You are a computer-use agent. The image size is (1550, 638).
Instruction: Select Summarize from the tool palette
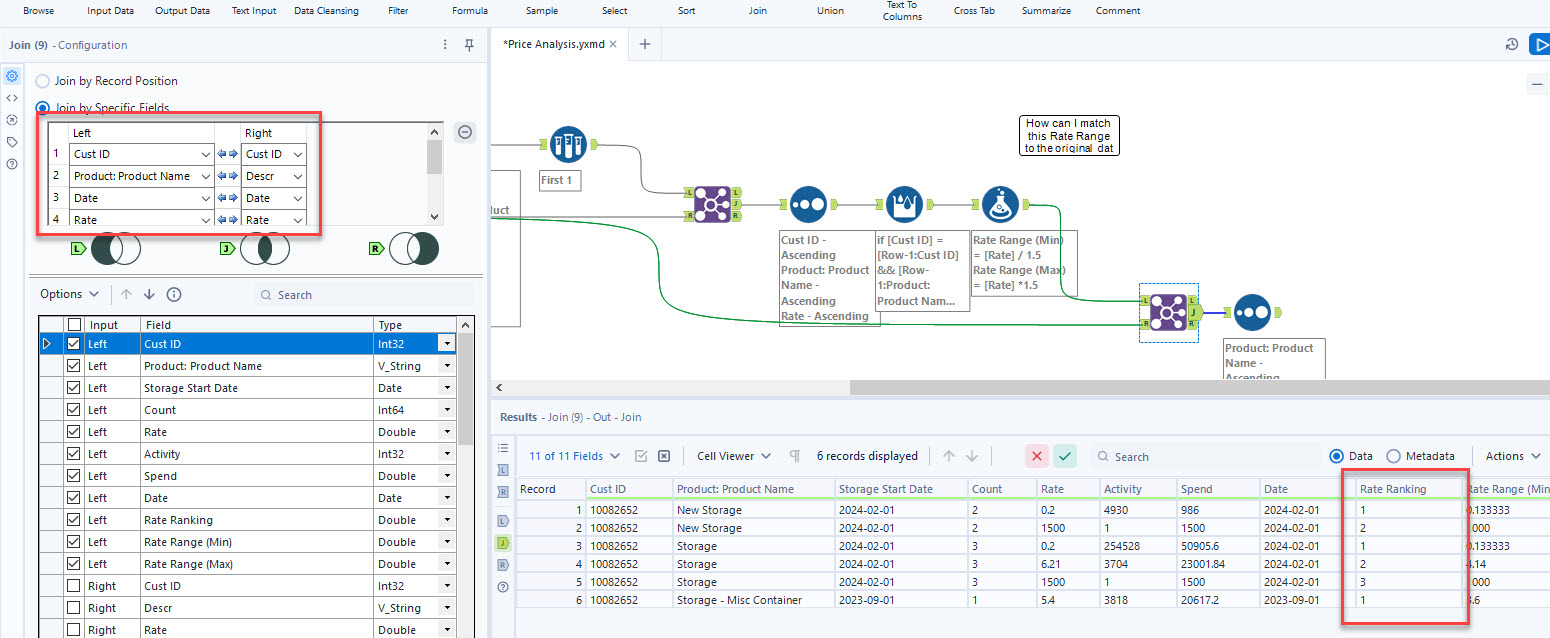click(x=1046, y=11)
